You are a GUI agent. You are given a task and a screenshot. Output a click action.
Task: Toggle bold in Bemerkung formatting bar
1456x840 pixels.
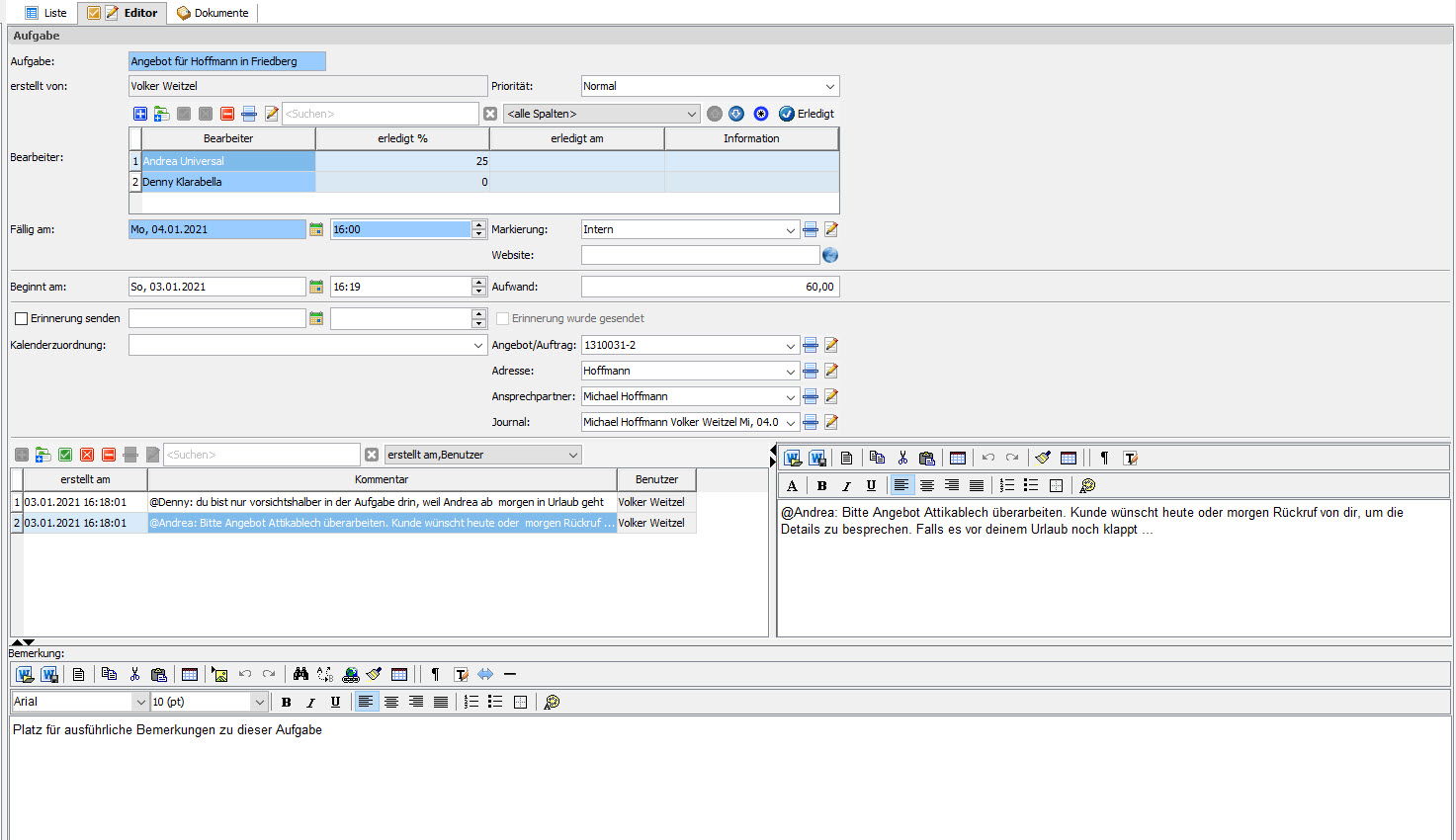287,702
